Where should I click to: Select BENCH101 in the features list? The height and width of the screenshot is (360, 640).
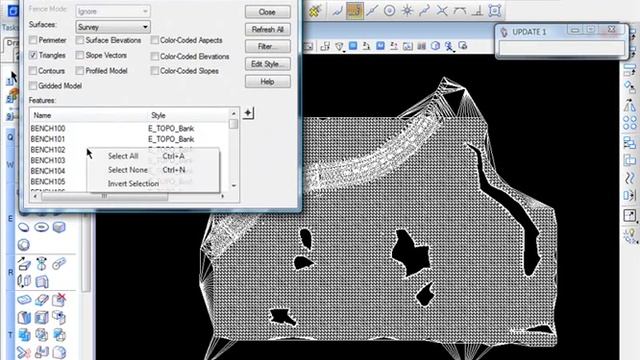click(x=48, y=139)
